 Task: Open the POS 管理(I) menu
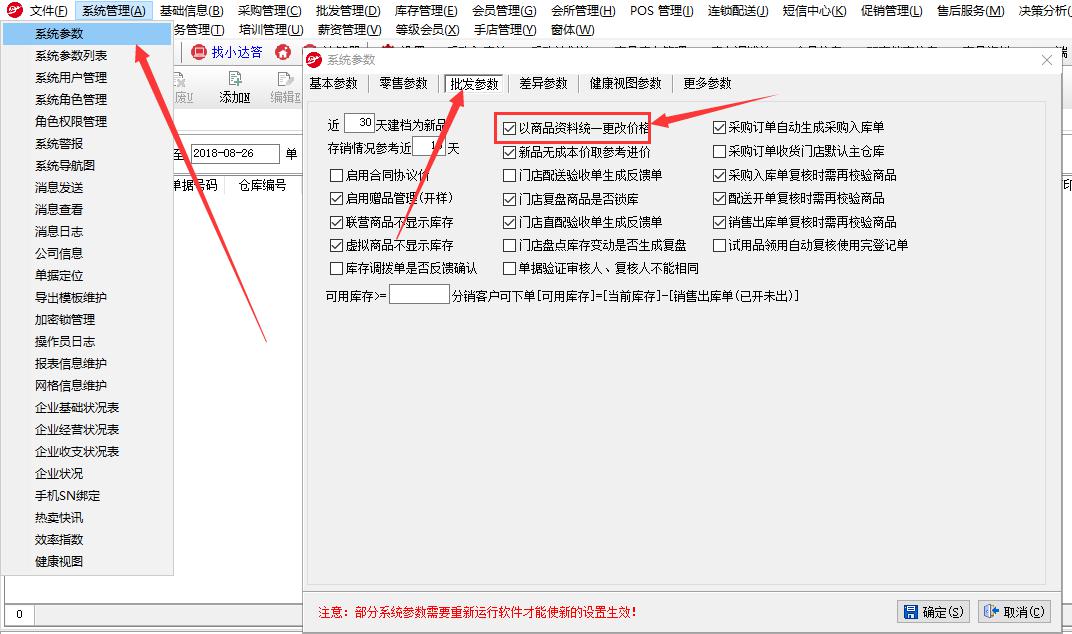[x=661, y=11]
